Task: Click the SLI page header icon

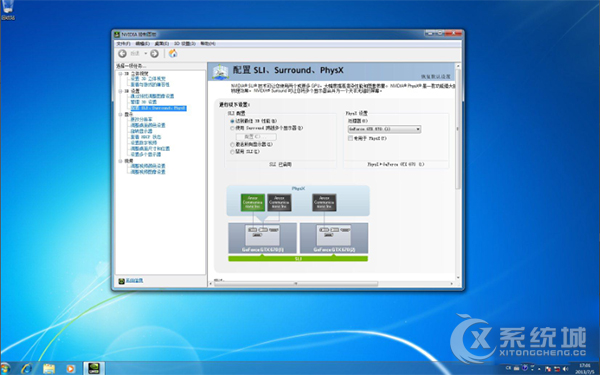Action: [x=220, y=72]
